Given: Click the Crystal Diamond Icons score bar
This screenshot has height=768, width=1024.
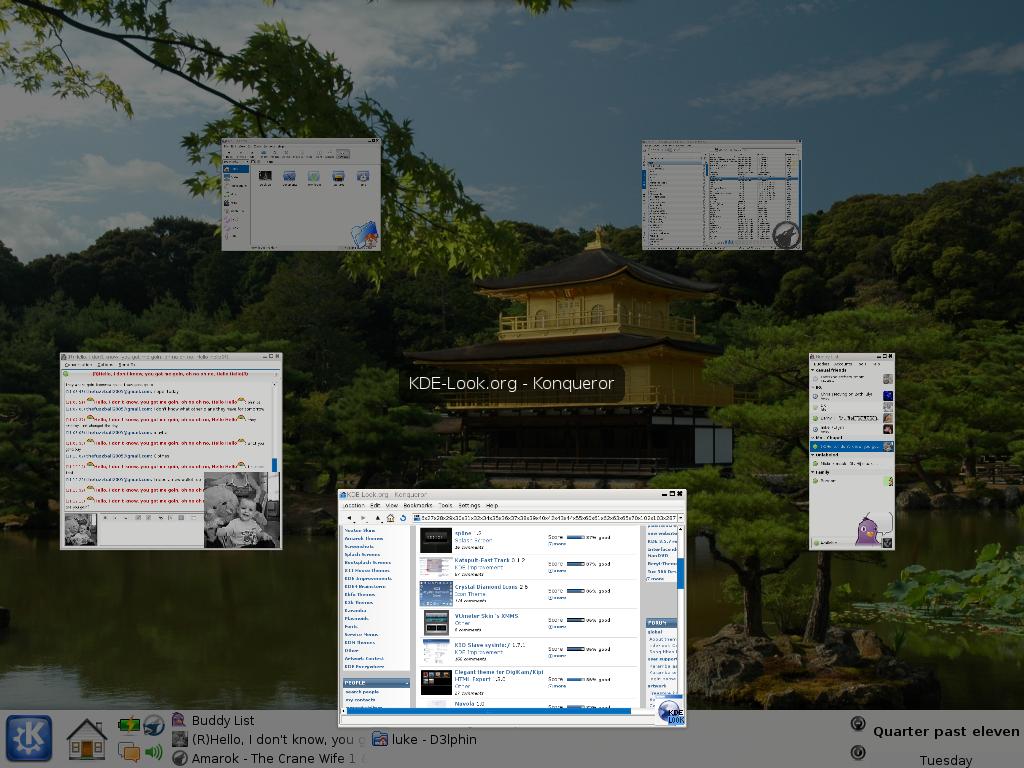Looking at the screenshot, I should point(576,591).
